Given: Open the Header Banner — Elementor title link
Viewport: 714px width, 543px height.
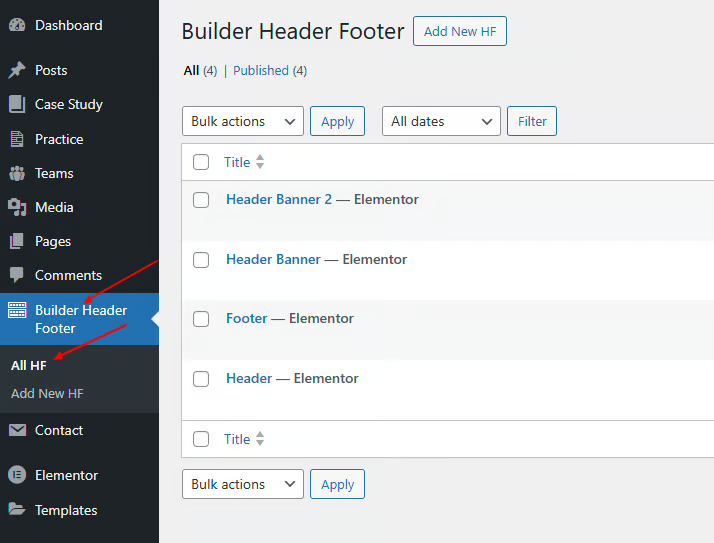Looking at the screenshot, I should point(273,259).
